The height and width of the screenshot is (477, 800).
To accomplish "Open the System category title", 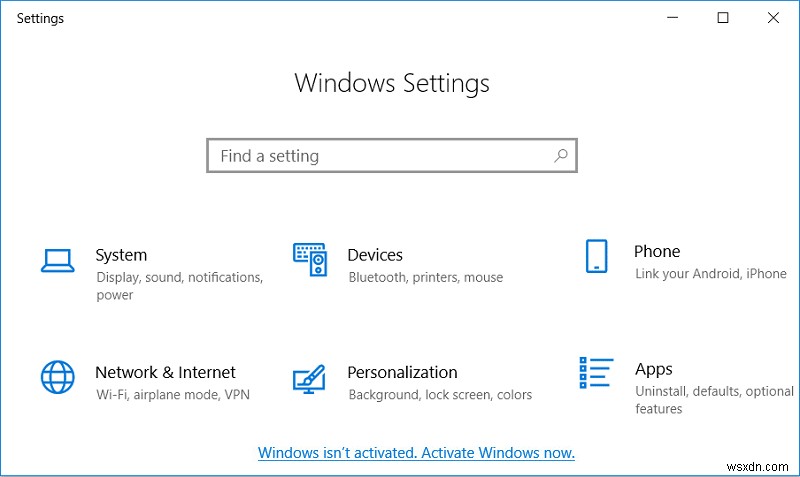I will pos(121,255).
